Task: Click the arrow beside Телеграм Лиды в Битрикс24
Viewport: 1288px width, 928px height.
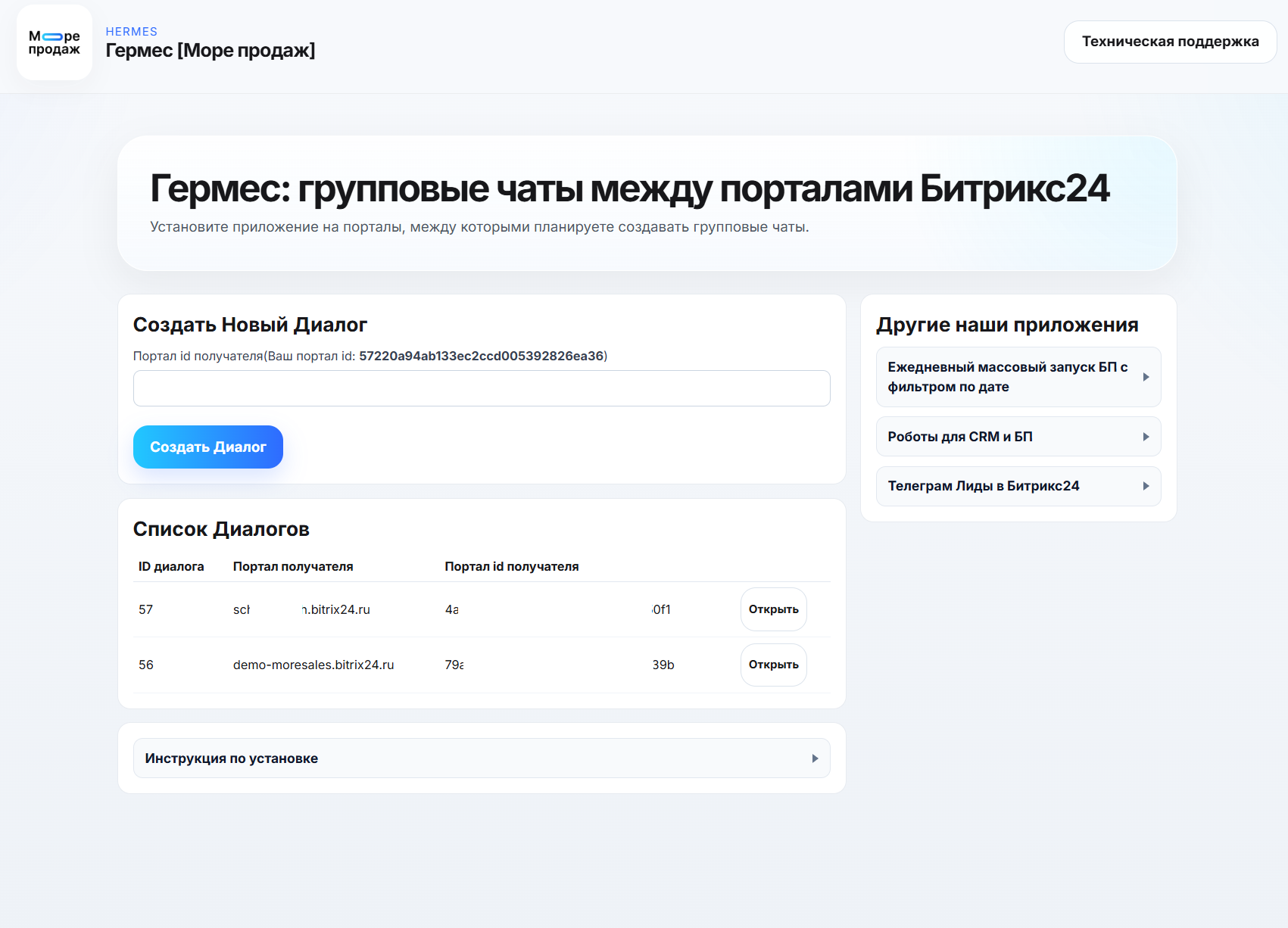Action: click(x=1146, y=486)
